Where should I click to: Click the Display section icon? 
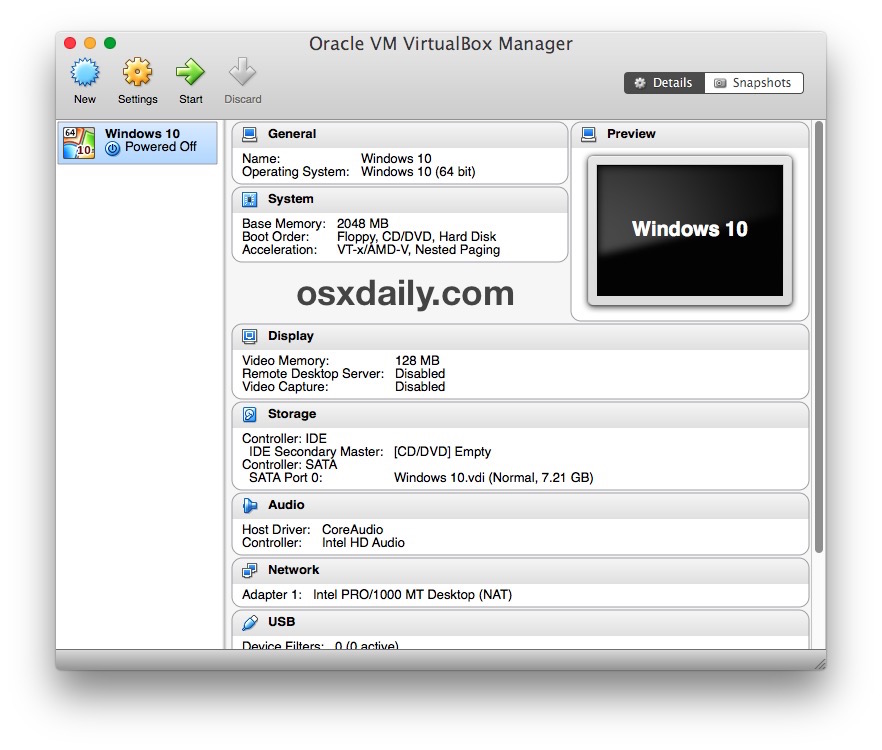click(x=252, y=336)
